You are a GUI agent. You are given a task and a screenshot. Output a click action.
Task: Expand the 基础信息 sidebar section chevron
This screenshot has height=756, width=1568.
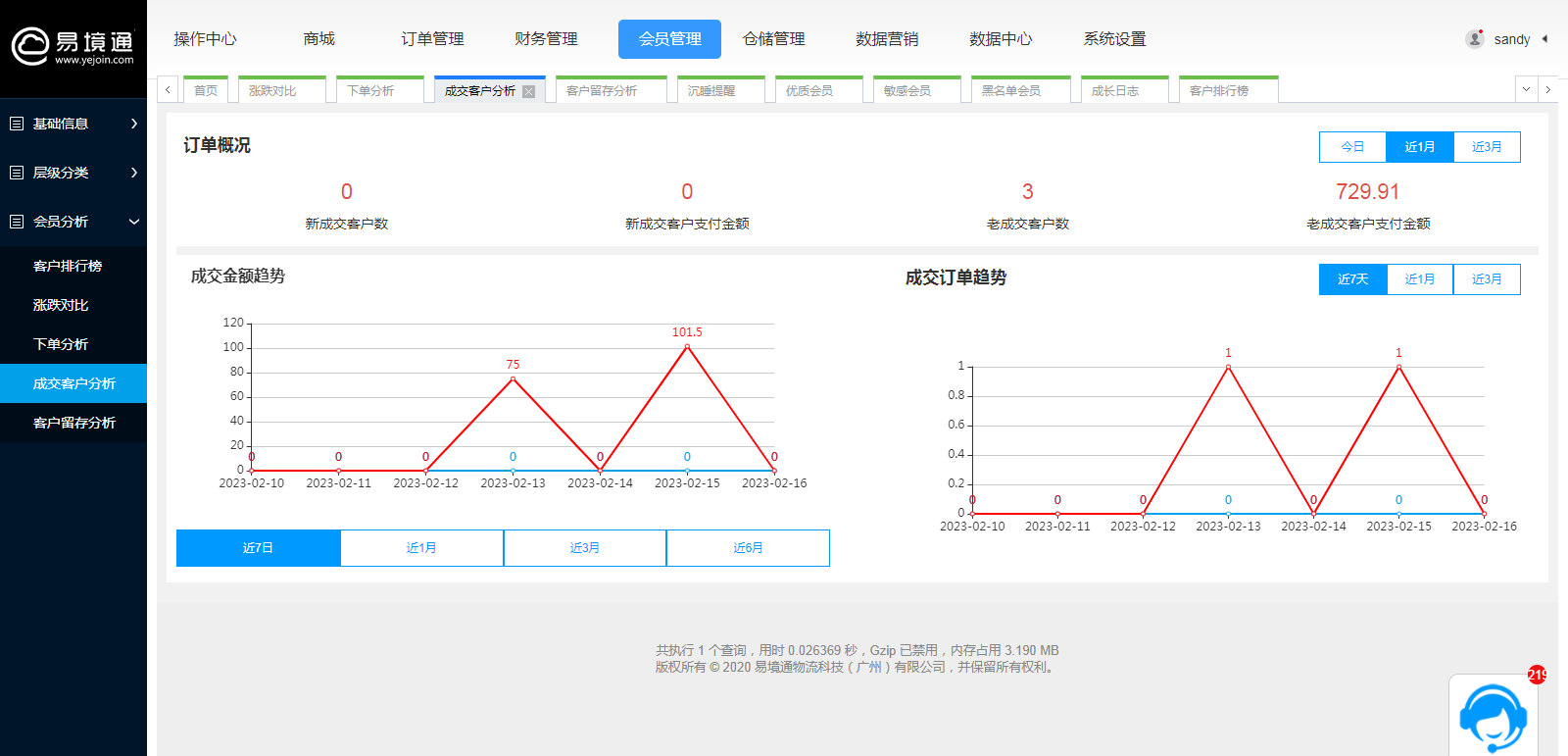[134, 124]
